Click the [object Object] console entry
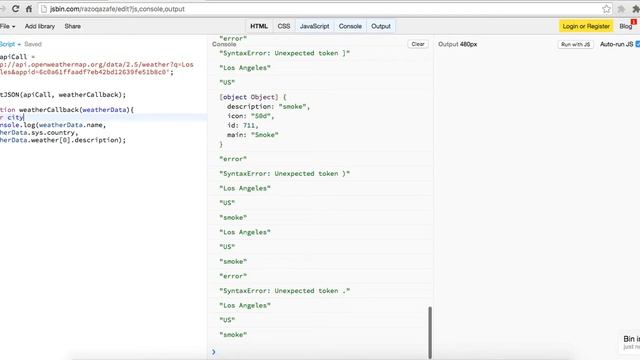Viewport: 640px width, 360px height. [253, 97]
